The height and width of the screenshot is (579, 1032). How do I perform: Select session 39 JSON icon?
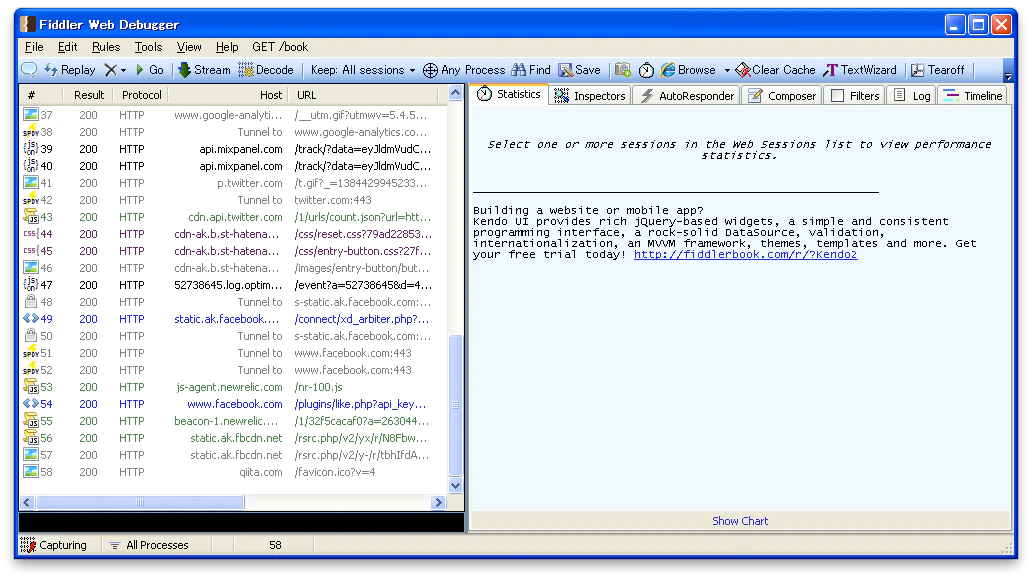tap(30, 149)
